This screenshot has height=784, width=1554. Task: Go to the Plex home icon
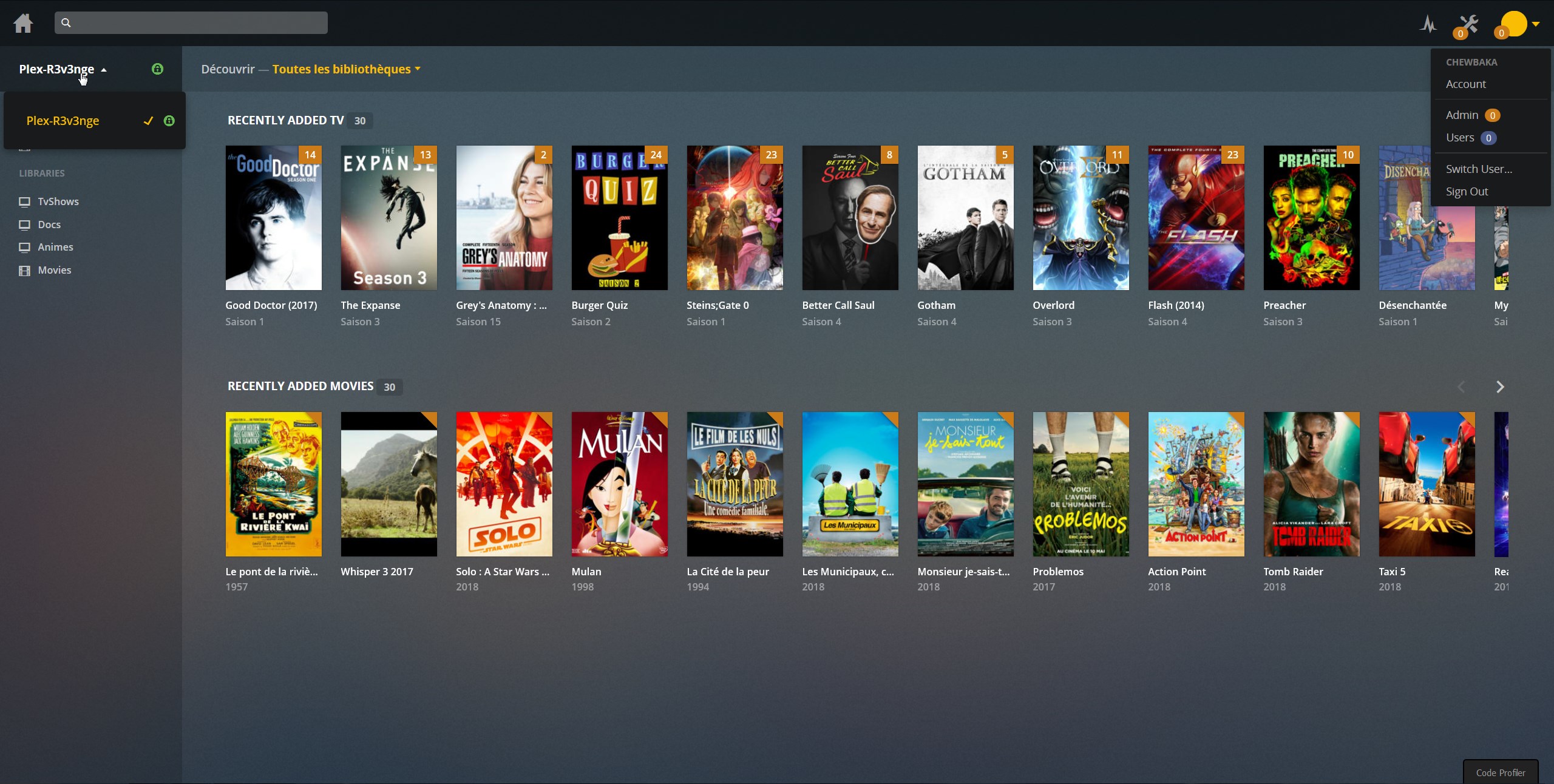click(x=23, y=23)
